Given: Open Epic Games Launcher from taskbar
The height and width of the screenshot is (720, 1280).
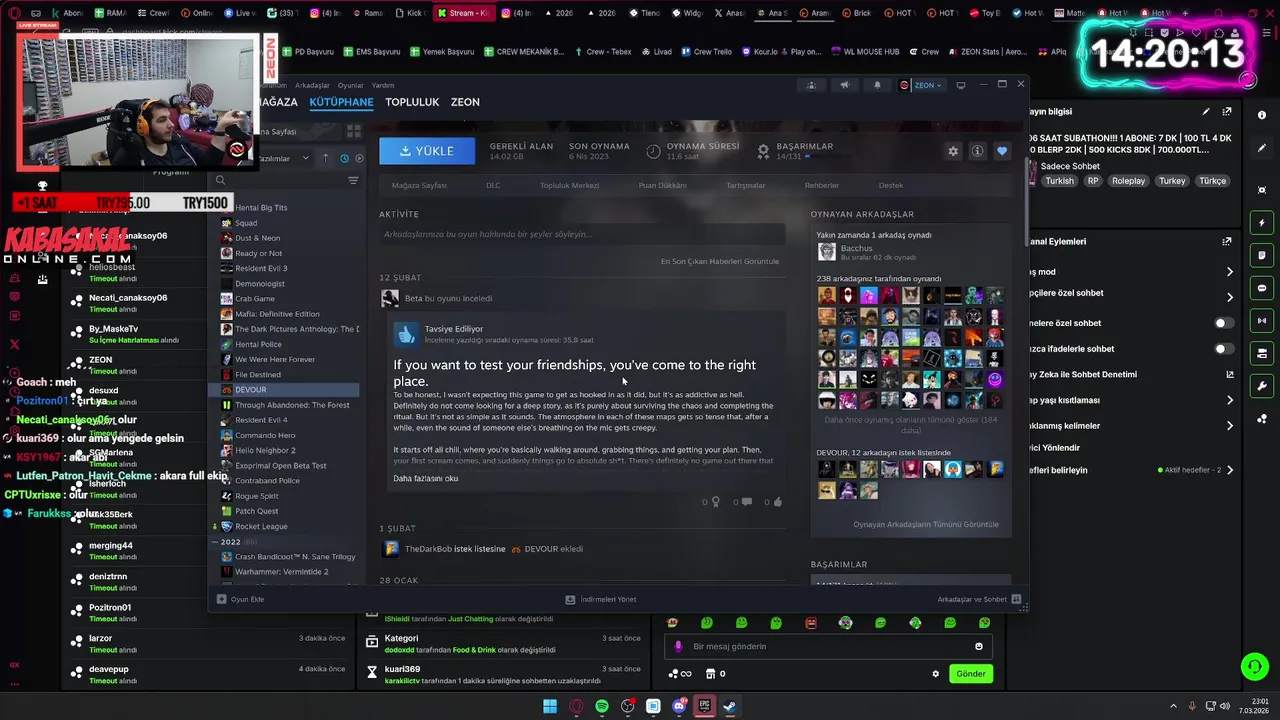Looking at the screenshot, I should 705,706.
